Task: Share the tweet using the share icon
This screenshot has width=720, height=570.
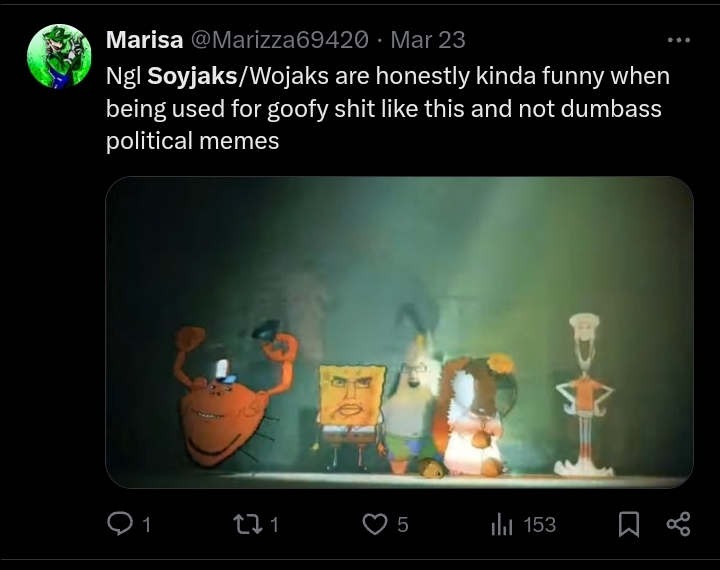Action: (x=678, y=524)
